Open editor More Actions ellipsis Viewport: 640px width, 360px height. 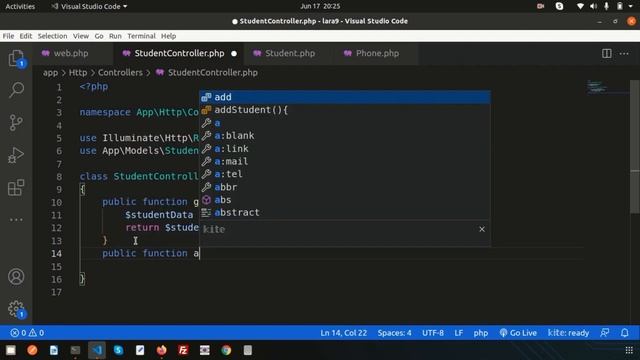(x=624, y=53)
